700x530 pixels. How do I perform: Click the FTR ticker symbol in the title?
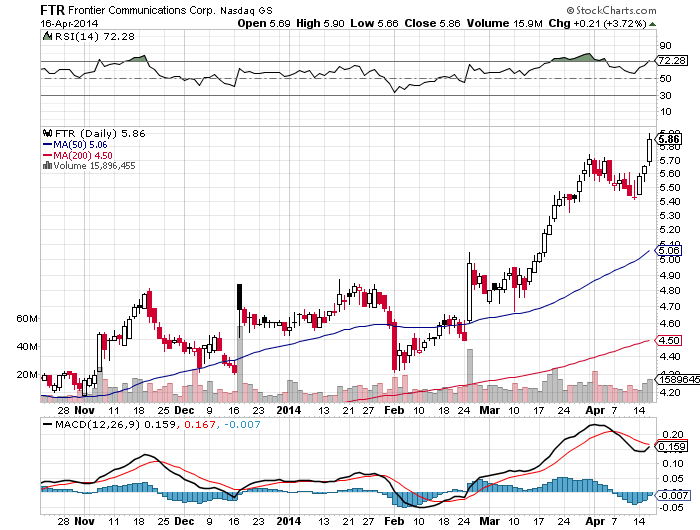[x=52, y=10]
